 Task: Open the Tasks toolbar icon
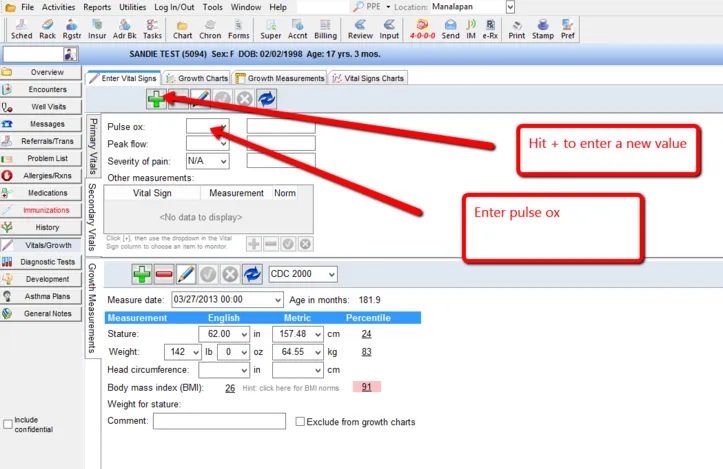152,28
